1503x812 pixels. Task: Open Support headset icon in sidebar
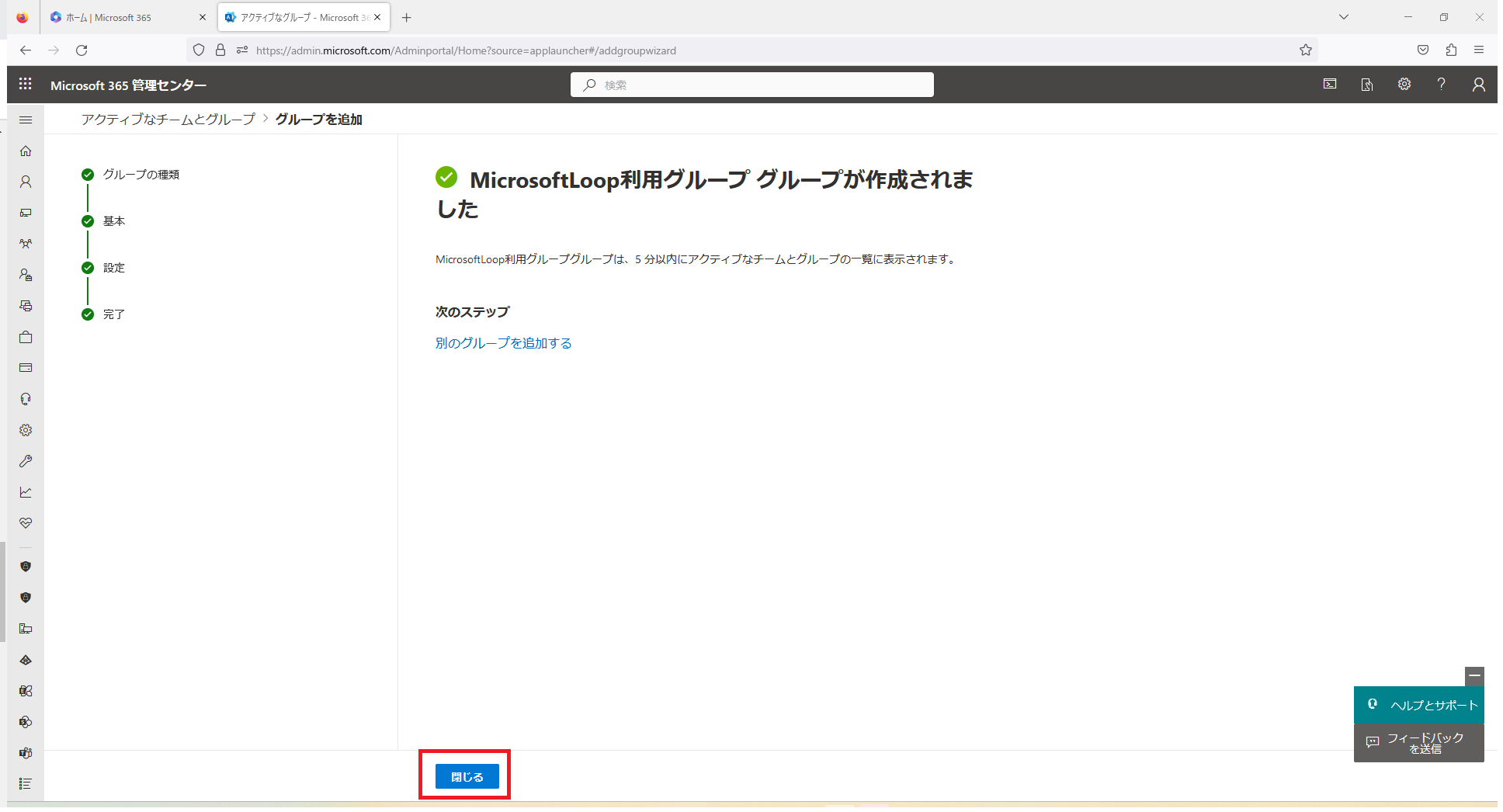pos(26,399)
